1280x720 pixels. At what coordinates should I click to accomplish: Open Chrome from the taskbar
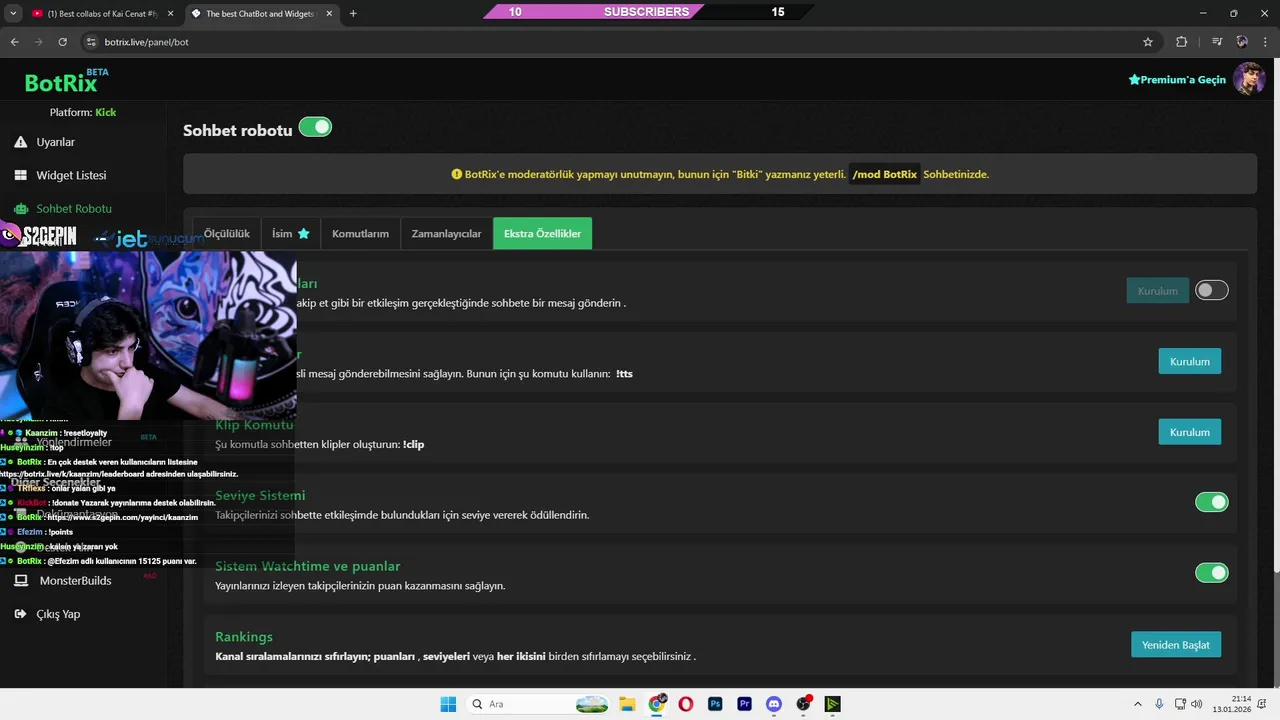tap(657, 704)
